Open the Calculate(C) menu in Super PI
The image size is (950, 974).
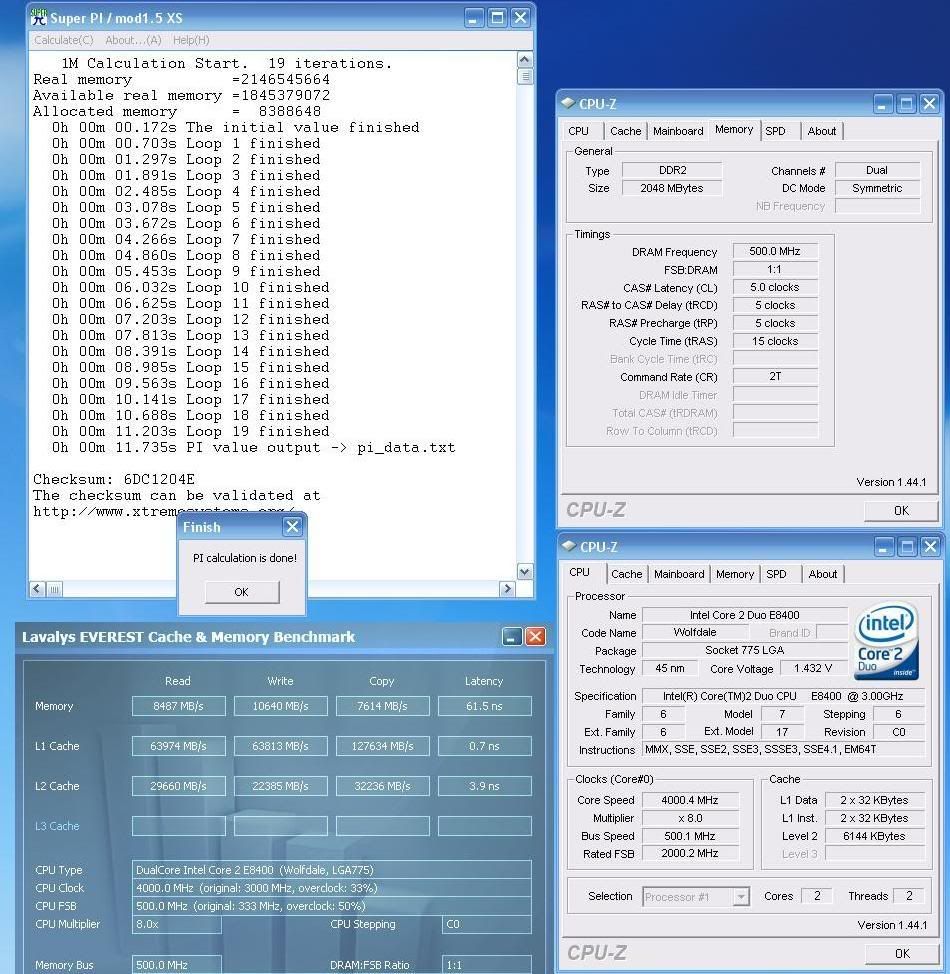pyautogui.click(x=64, y=40)
